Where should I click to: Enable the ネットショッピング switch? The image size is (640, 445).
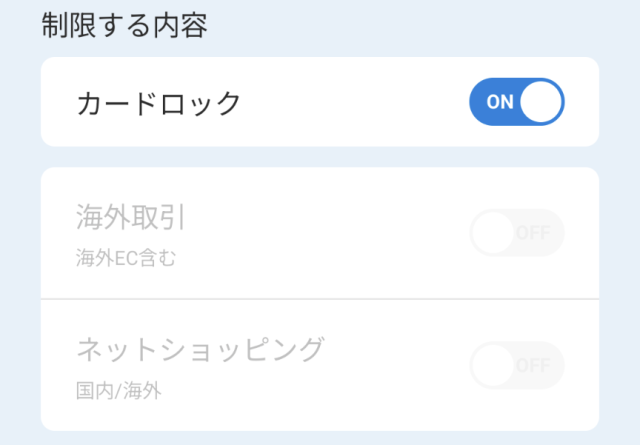[x=517, y=366]
